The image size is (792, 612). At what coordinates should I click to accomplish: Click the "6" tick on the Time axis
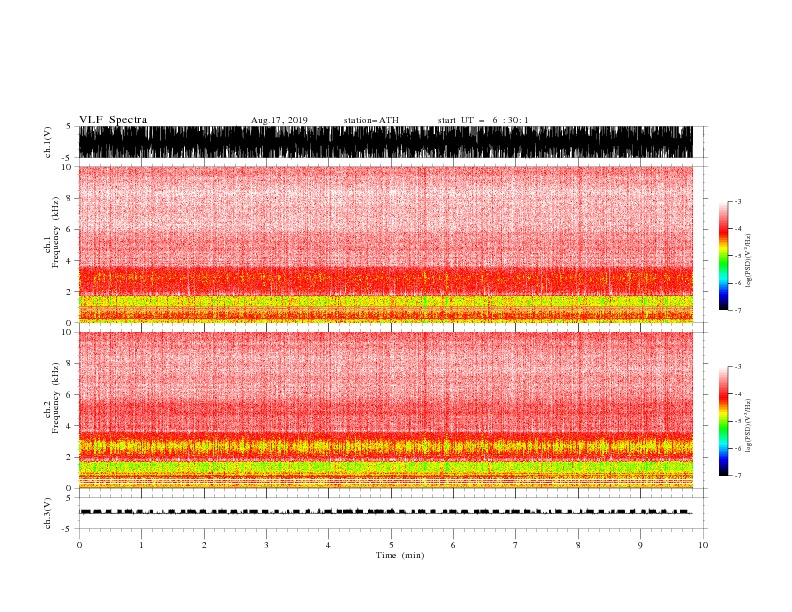pos(453,545)
